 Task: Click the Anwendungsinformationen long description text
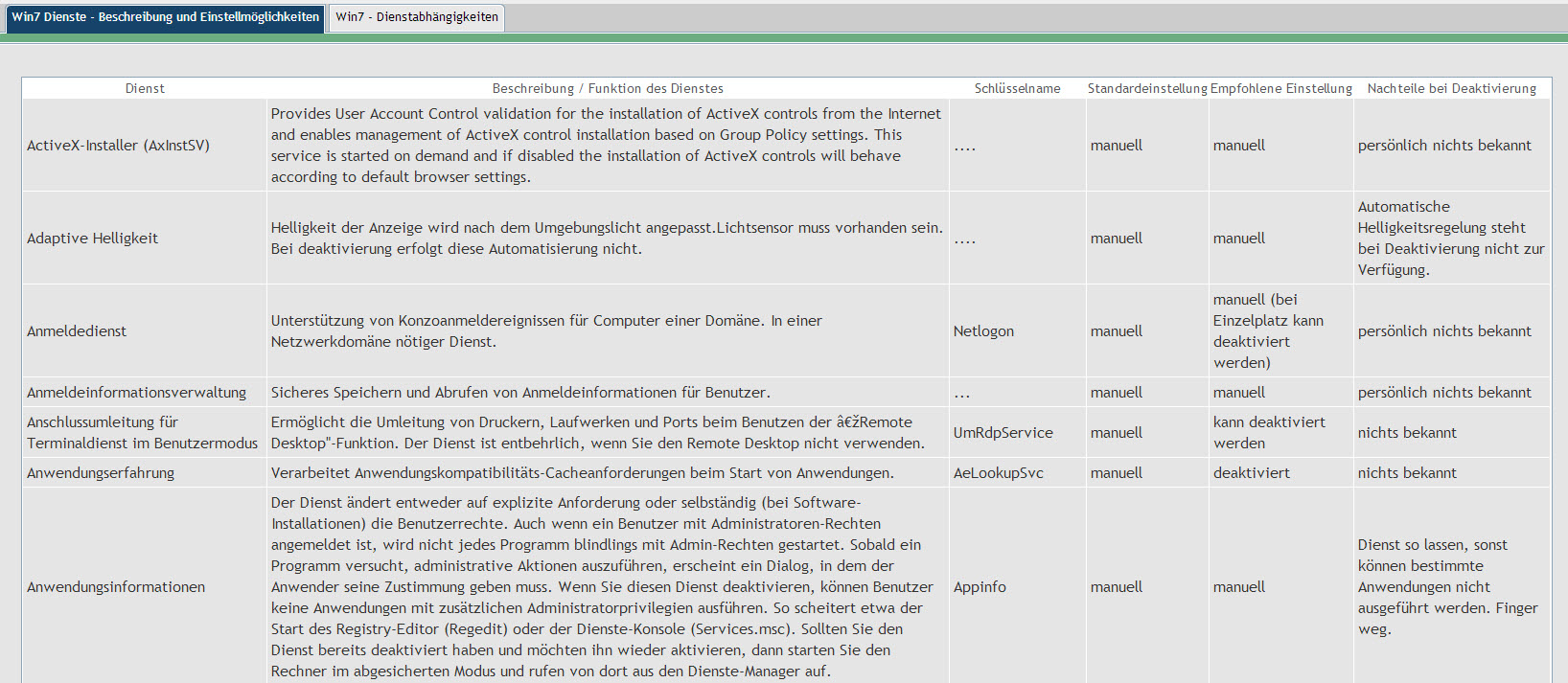click(x=602, y=587)
